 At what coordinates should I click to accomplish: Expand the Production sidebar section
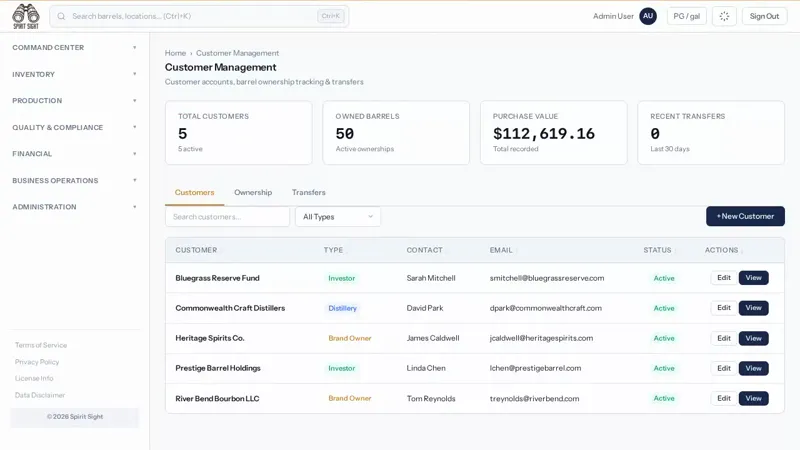[74, 101]
